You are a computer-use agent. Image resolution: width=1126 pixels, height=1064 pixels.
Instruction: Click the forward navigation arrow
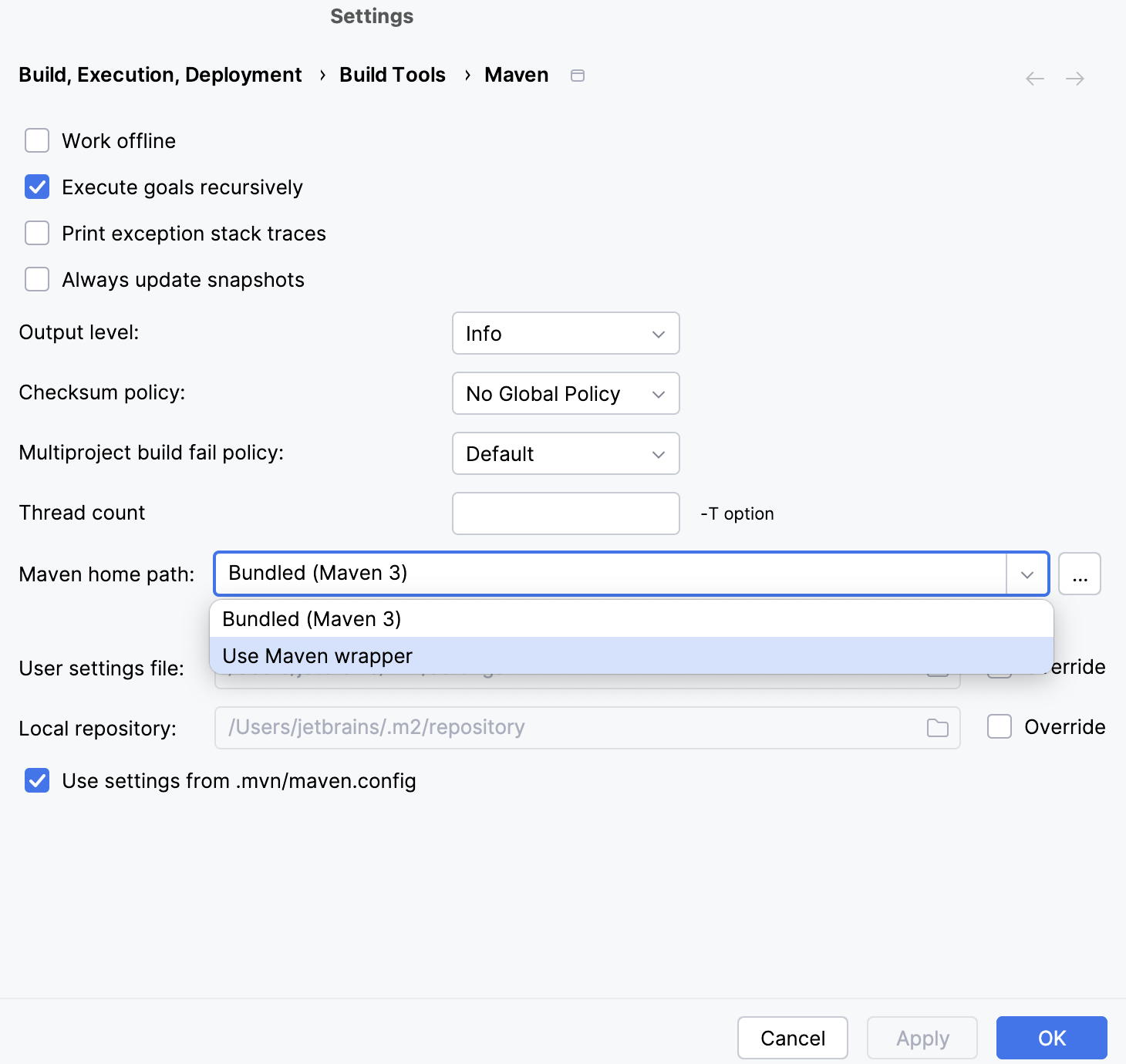pyautogui.click(x=1077, y=78)
